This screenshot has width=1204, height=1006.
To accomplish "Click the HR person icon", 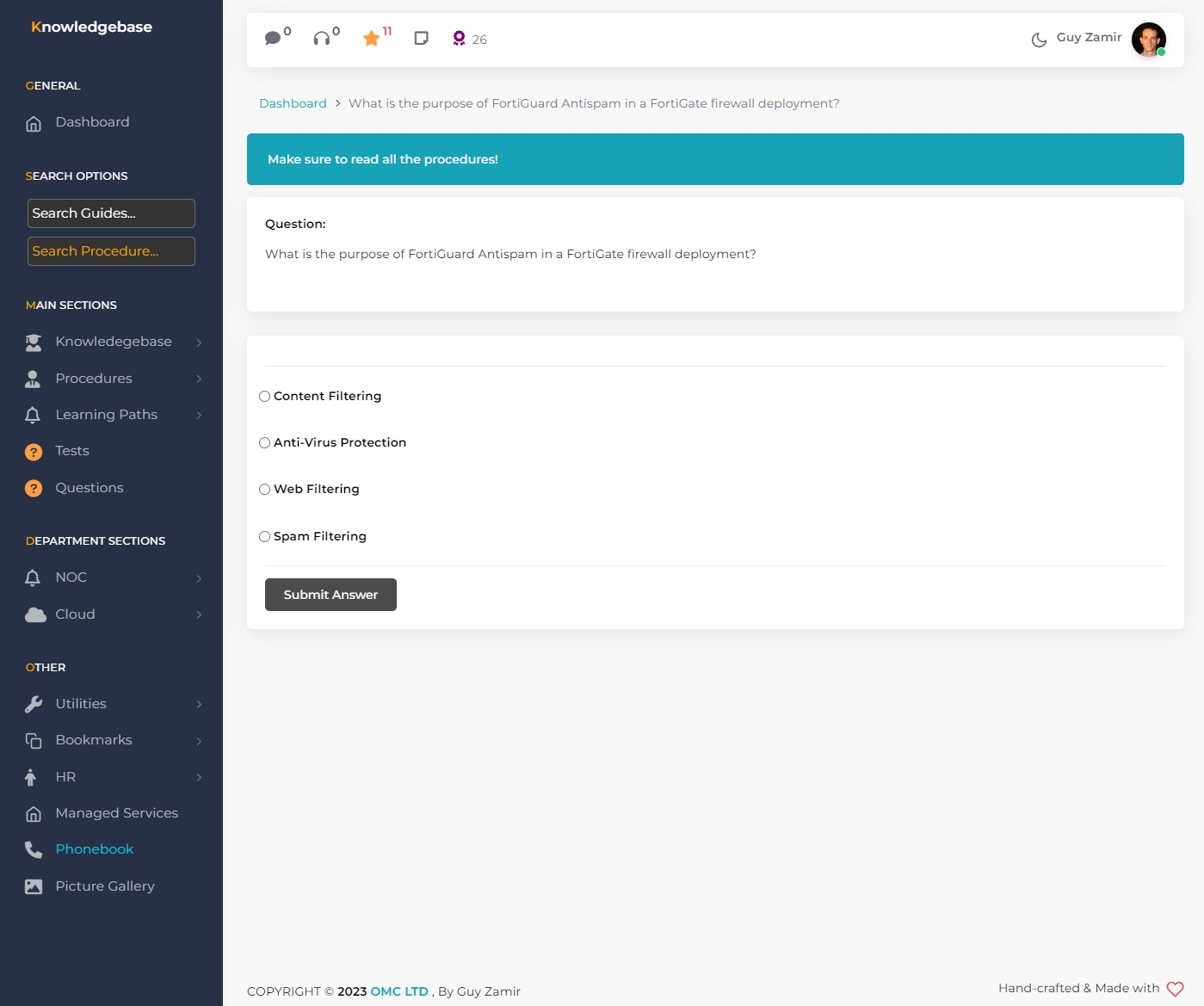I will point(31,777).
